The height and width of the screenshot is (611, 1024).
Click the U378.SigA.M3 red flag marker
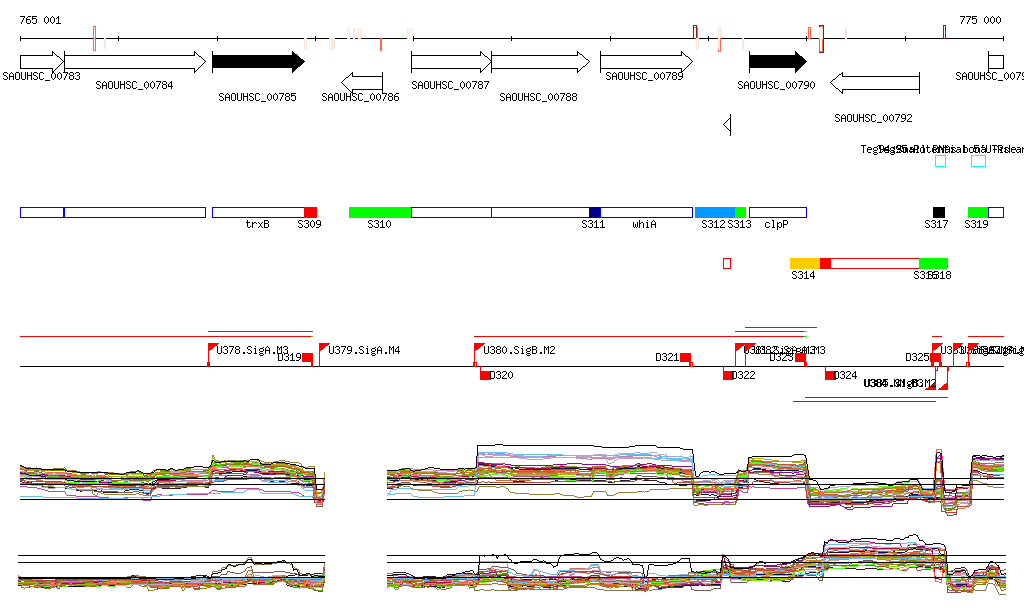[212, 349]
